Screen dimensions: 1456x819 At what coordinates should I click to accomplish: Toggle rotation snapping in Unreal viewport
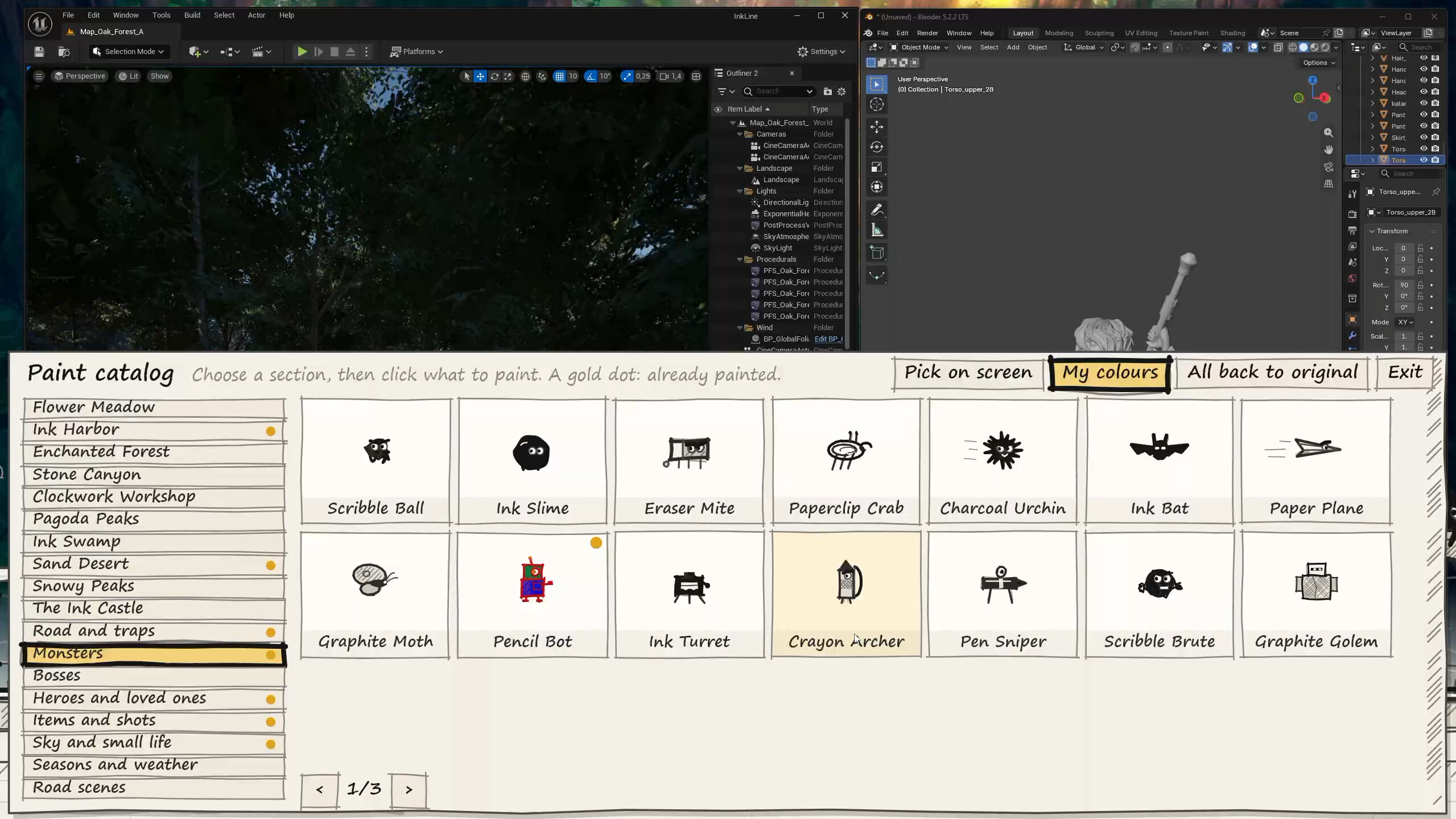coord(591,76)
